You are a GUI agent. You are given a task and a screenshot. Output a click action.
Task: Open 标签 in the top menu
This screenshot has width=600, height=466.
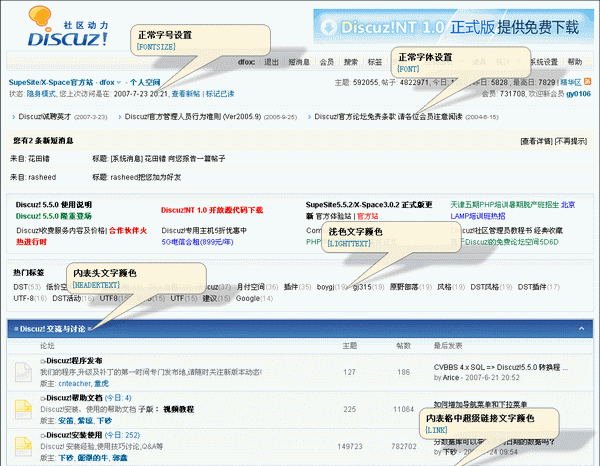375,62
